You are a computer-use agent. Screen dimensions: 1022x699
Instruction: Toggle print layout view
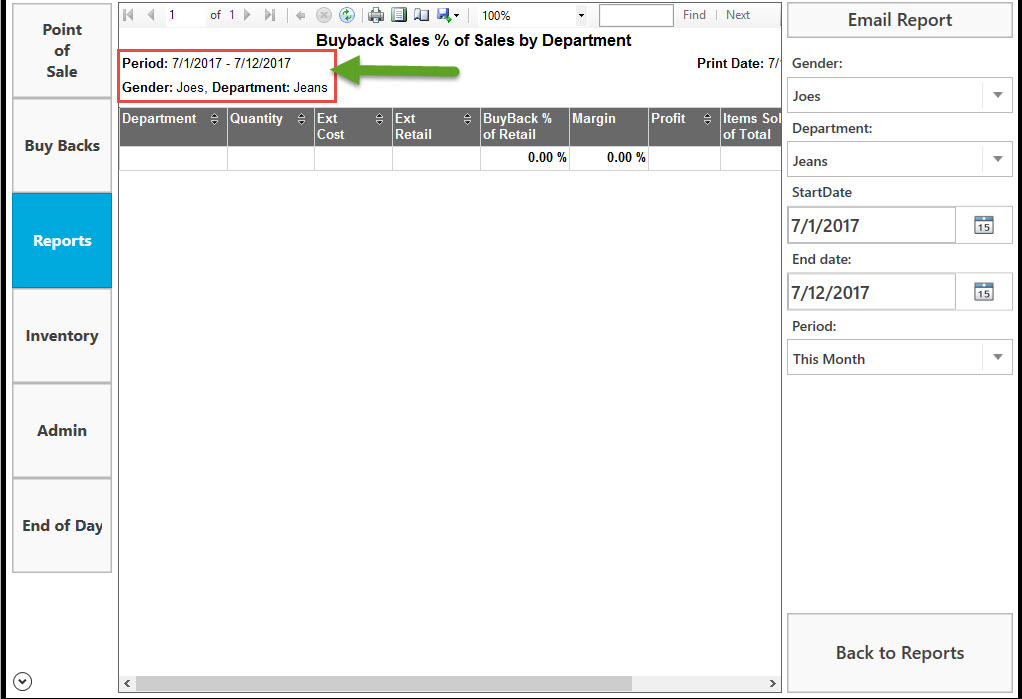pyautogui.click(x=399, y=15)
